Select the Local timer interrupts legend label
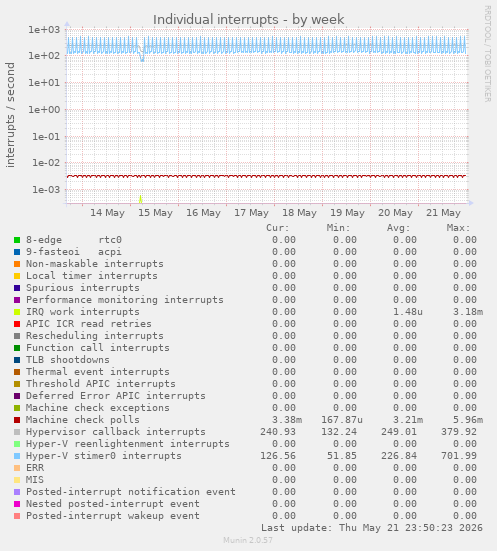The width and height of the screenshot is (497, 551). [92, 276]
